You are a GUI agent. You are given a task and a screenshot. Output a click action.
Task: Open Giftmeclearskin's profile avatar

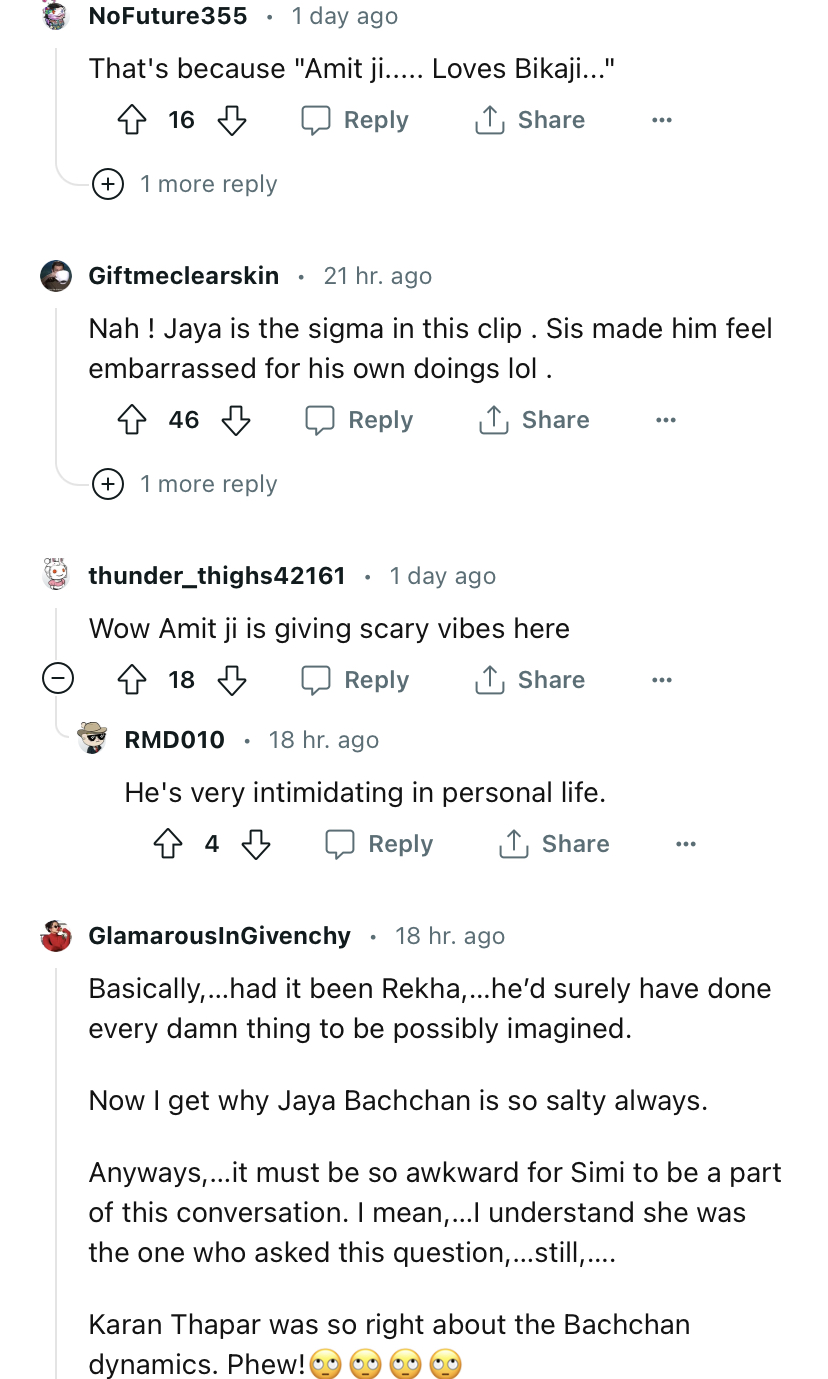[x=56, y=276]
